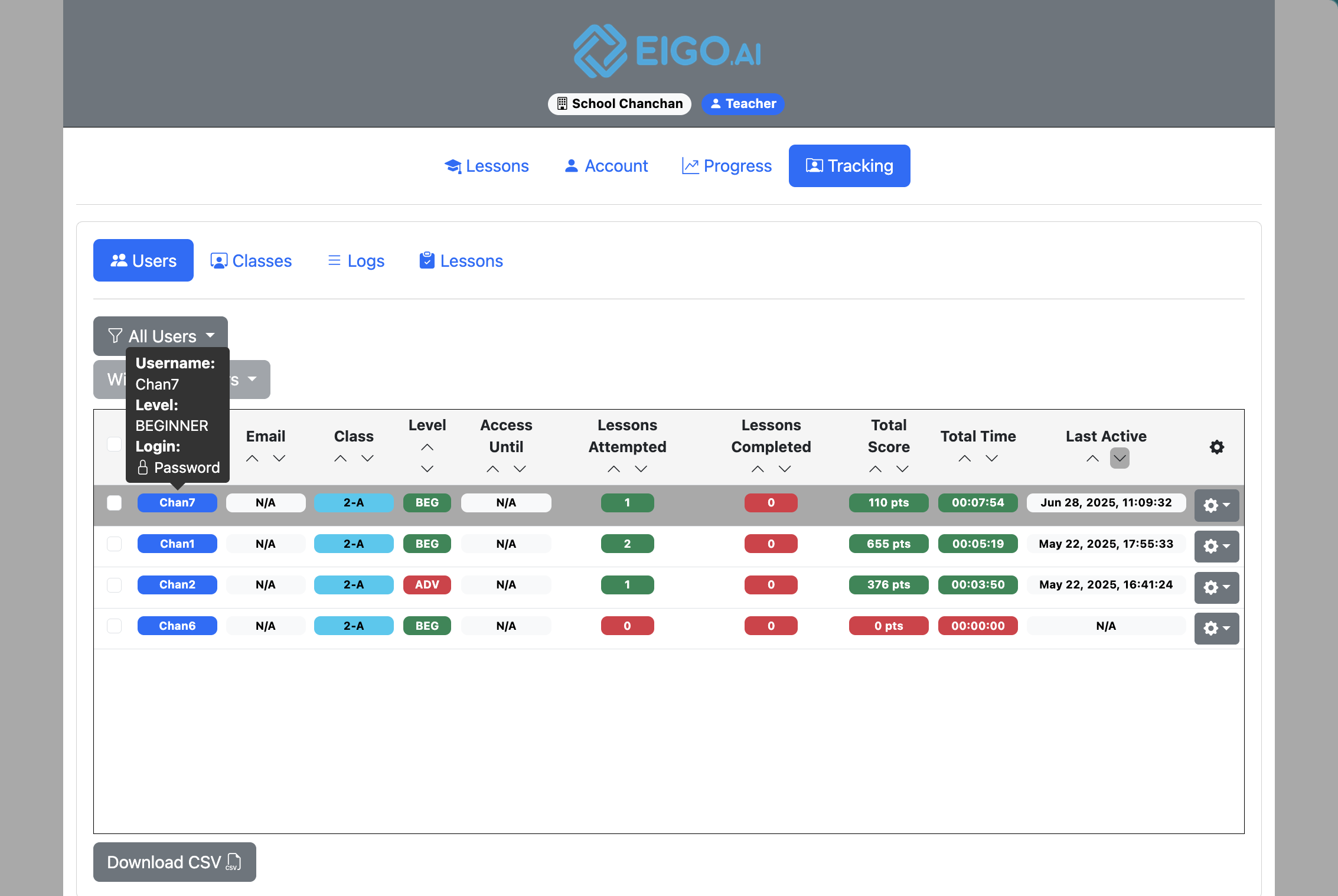The height and width of the screenshot is (896, 1338).
Task: Sort Access Until ascending arrow
Action: click(x=492, y=469)
